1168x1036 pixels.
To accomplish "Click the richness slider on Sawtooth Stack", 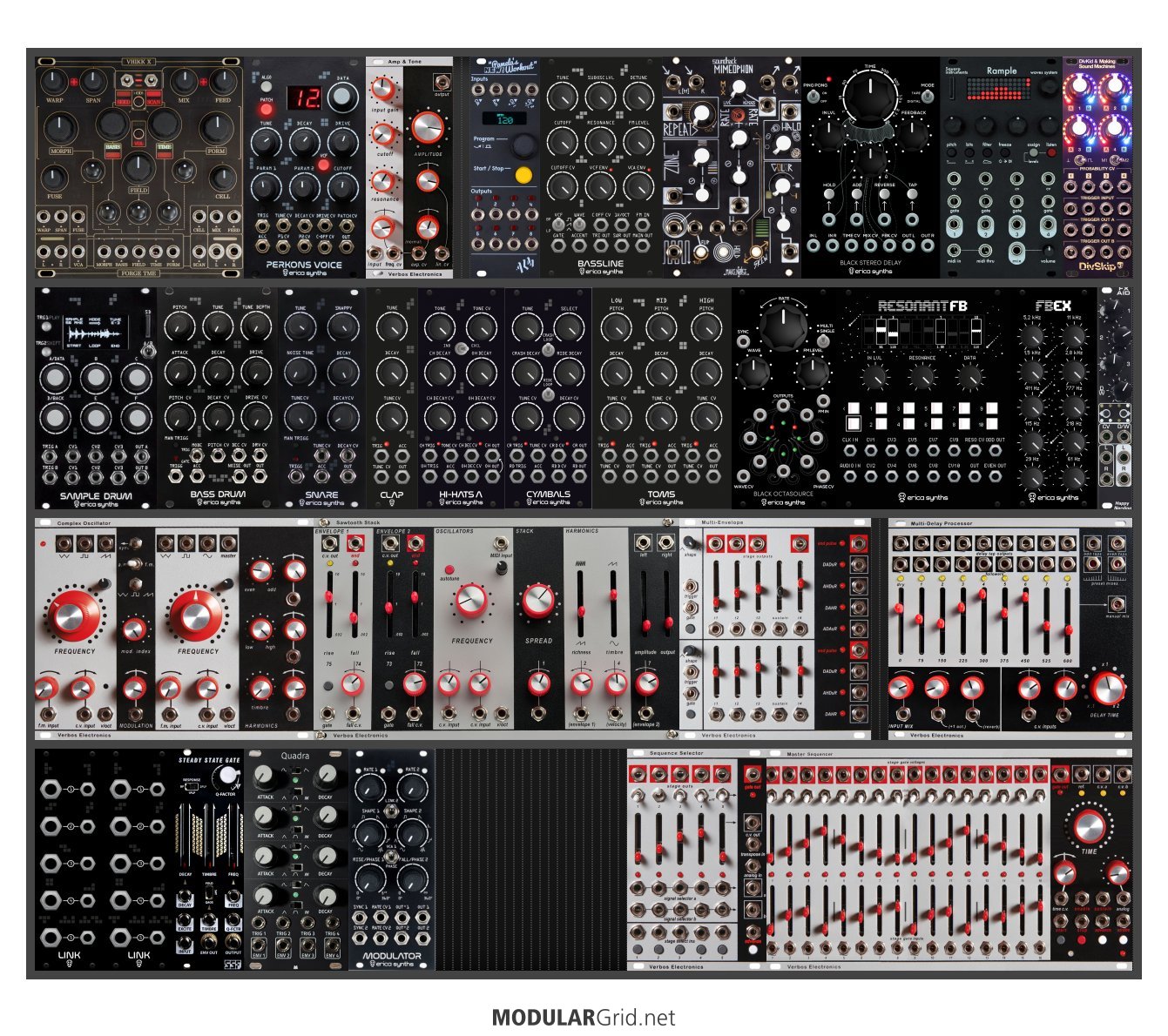I will pyautogui.click(x=580, y=604).
